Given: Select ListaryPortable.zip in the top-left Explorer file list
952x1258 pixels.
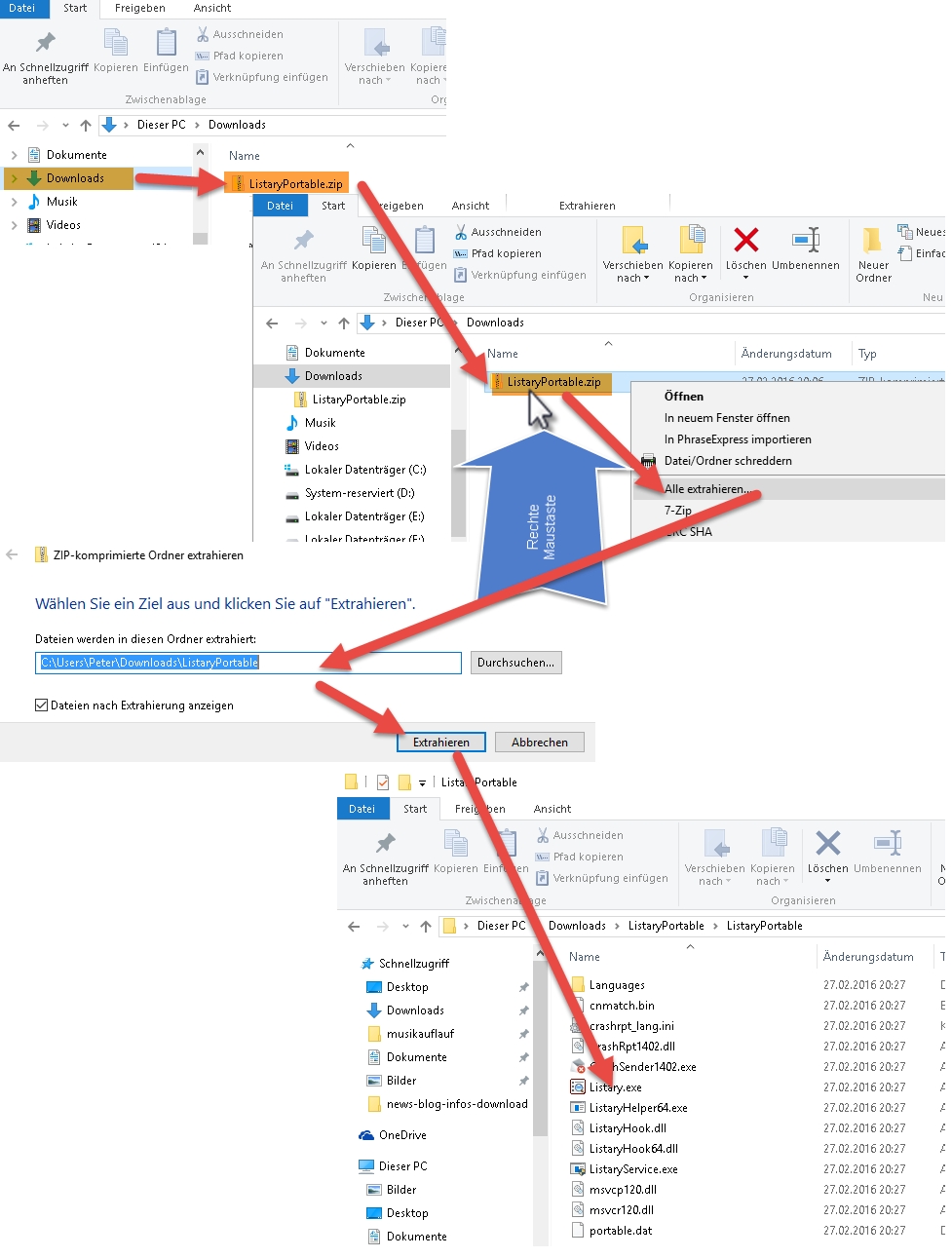Looking at the screenshot, I should point(286,183).
